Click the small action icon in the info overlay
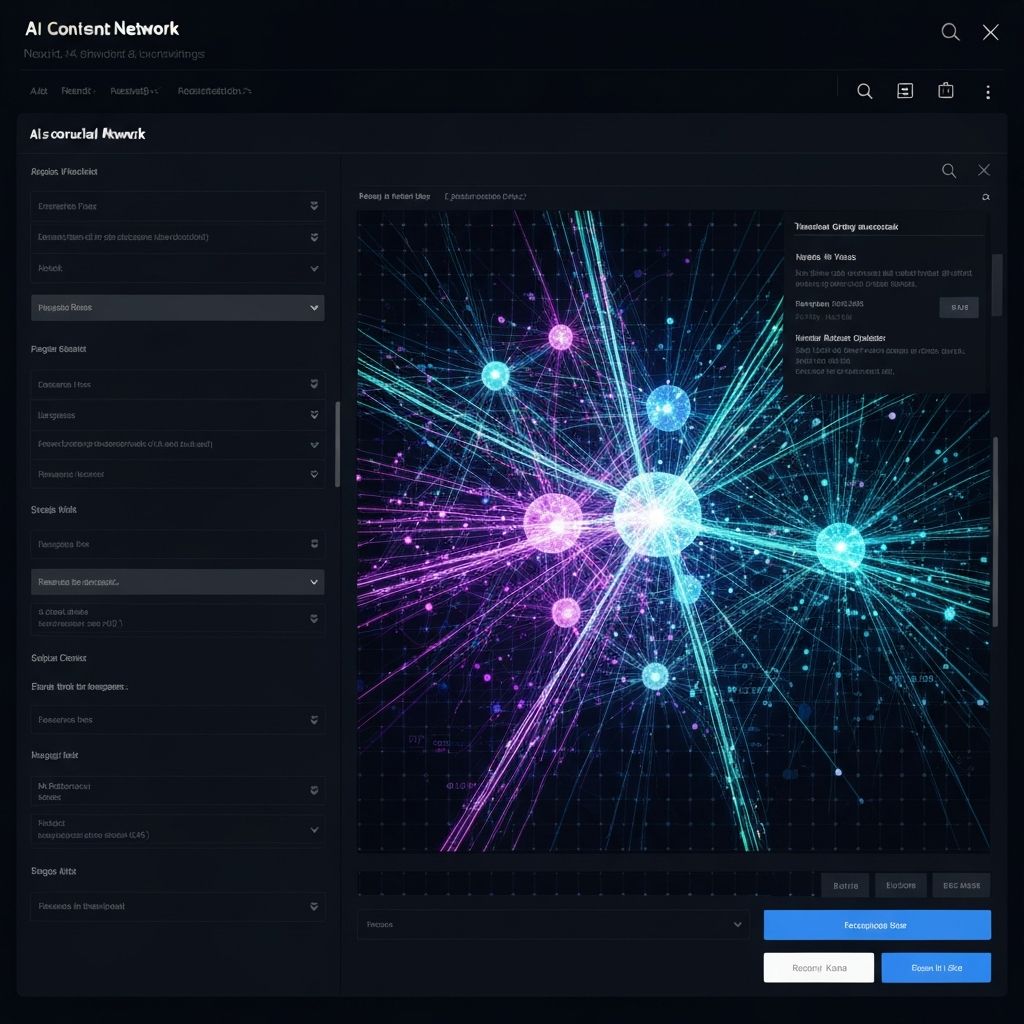This screenshot has width=1024, height=1024. (958, 307)
